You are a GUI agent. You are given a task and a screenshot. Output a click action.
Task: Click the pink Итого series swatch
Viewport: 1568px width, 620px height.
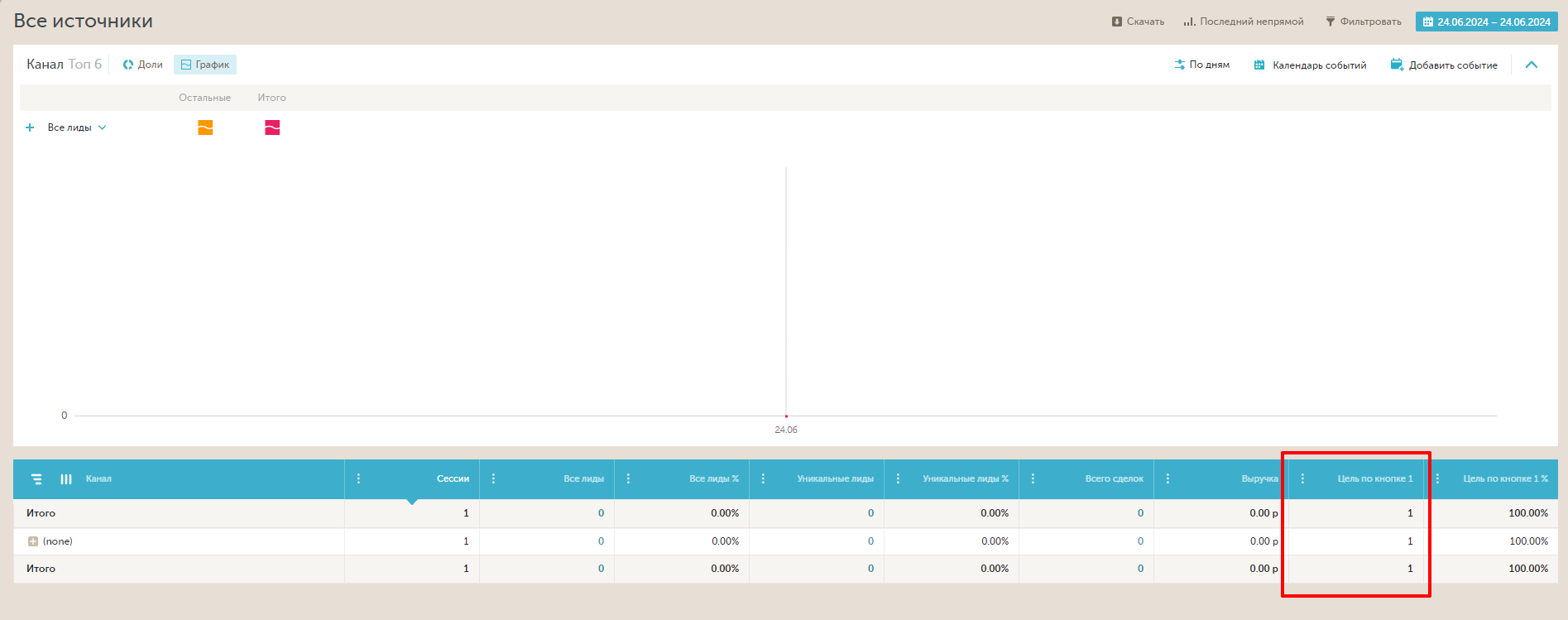click(x=272, y=127)
